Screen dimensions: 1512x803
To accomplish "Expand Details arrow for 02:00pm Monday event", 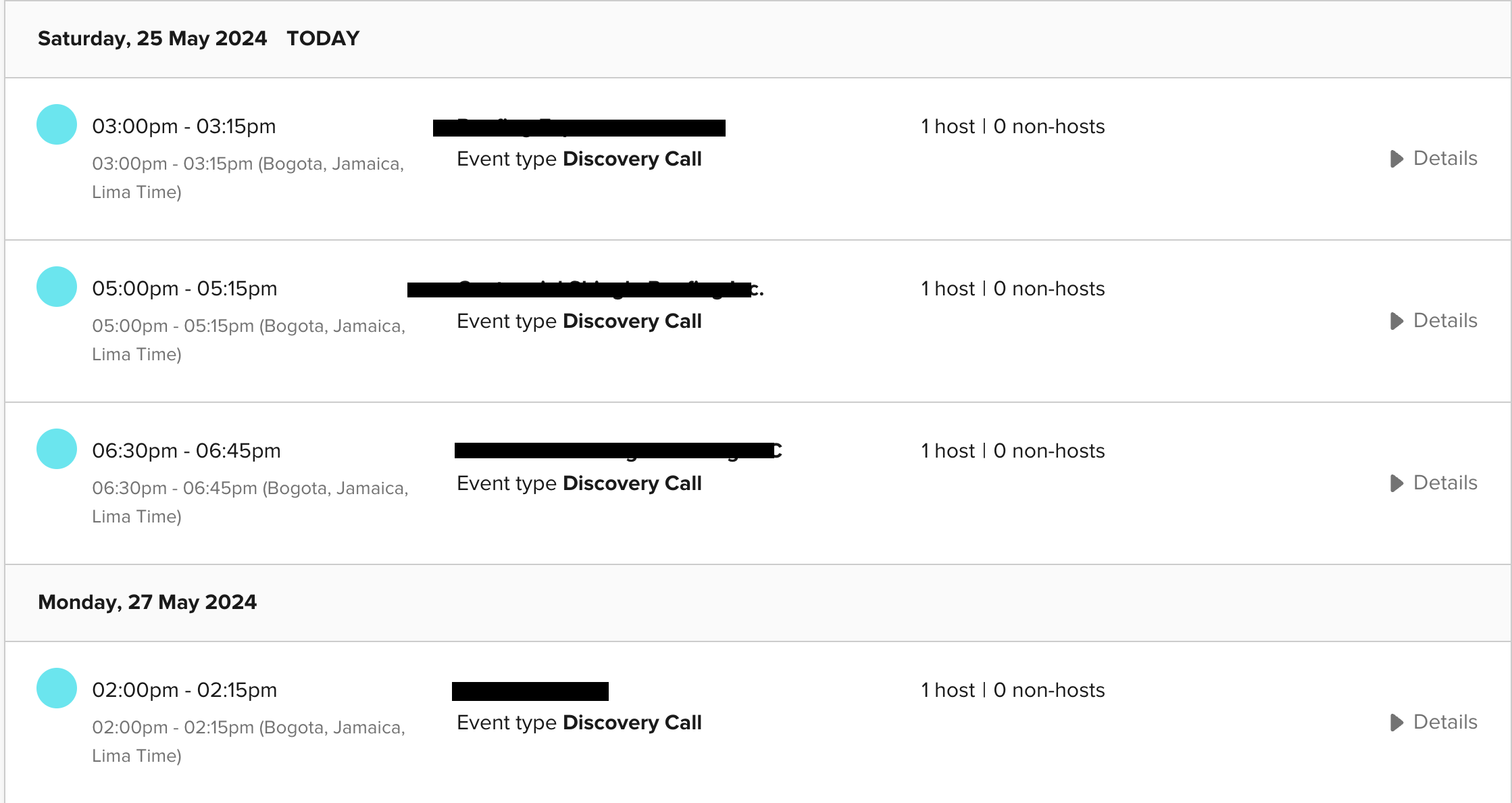I will point(1396,723).
